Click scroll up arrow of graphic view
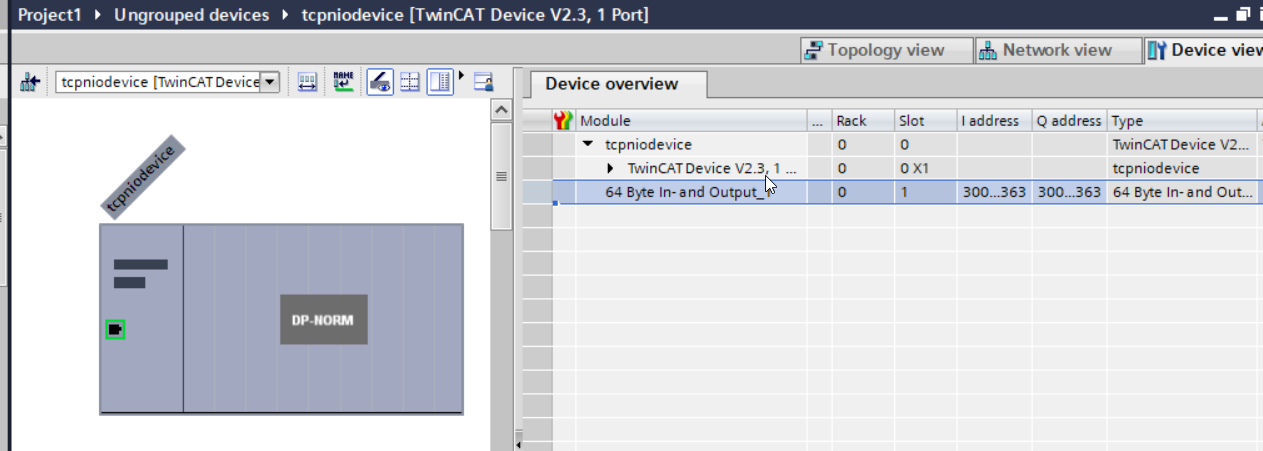The height and width of the screenshot is (451, 1263). click(502, 108)
